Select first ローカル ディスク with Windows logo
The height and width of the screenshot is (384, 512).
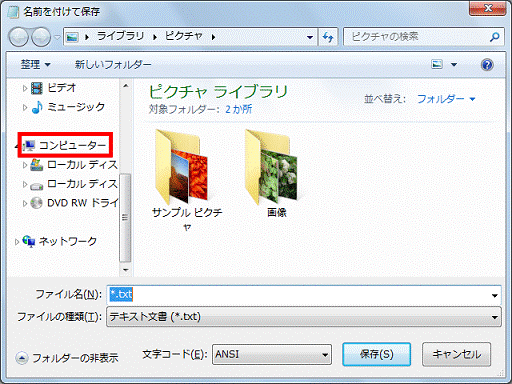coord(74,164)
